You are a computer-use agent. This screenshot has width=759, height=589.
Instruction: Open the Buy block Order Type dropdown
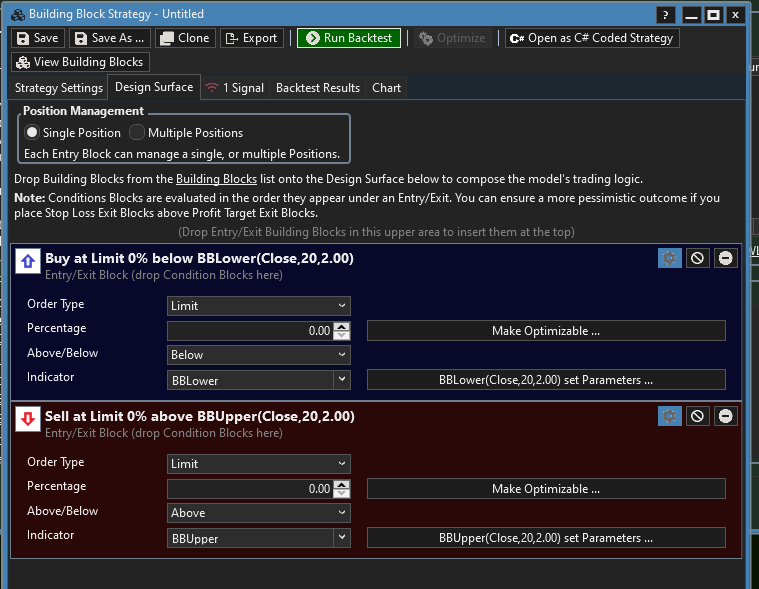[258, 306]
